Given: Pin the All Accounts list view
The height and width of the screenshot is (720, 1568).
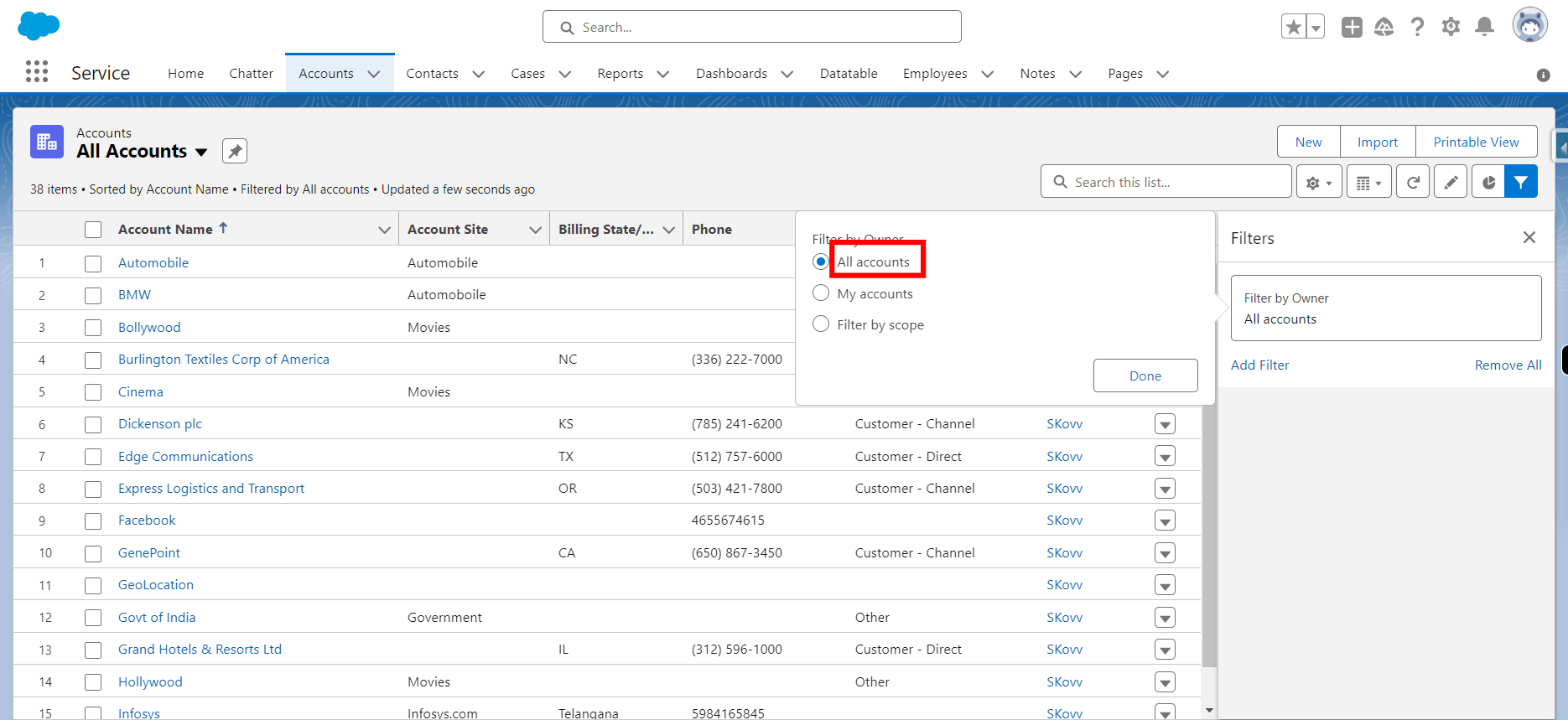Looking at the screenshot, I should (x=235, y=151).
